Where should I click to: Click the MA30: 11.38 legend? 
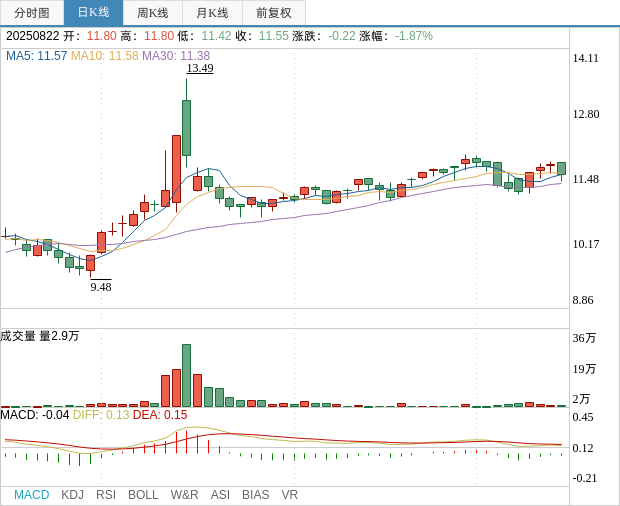(176, 56)
